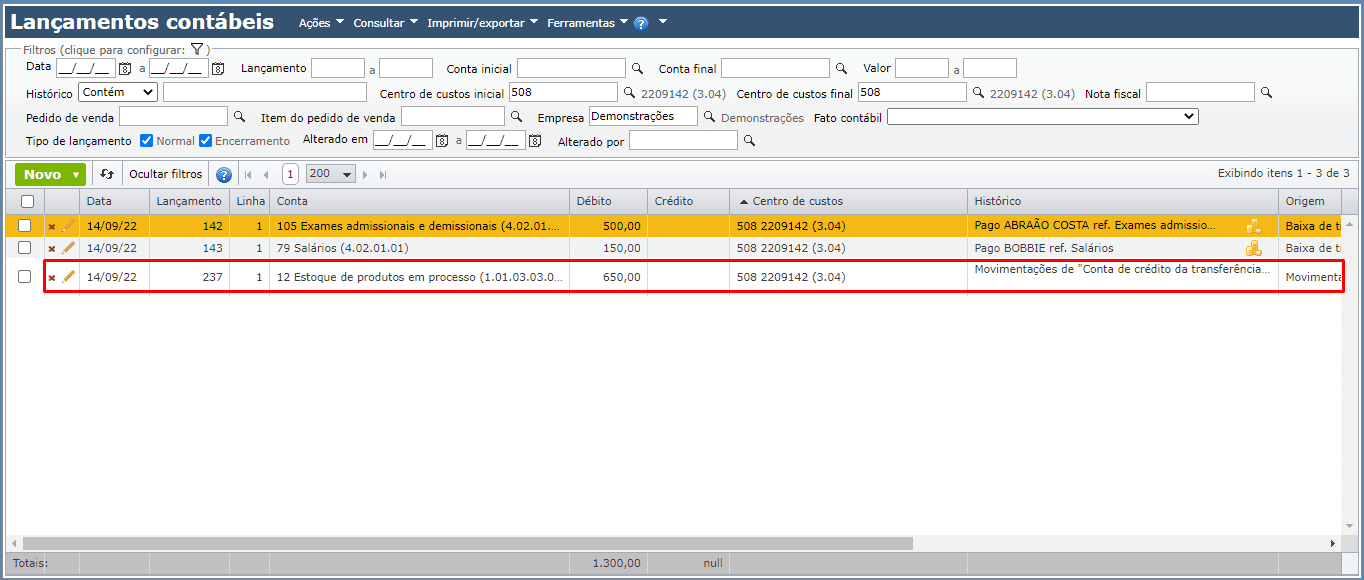Uncheck the Normal entry type checkbox

coord(146,140)
